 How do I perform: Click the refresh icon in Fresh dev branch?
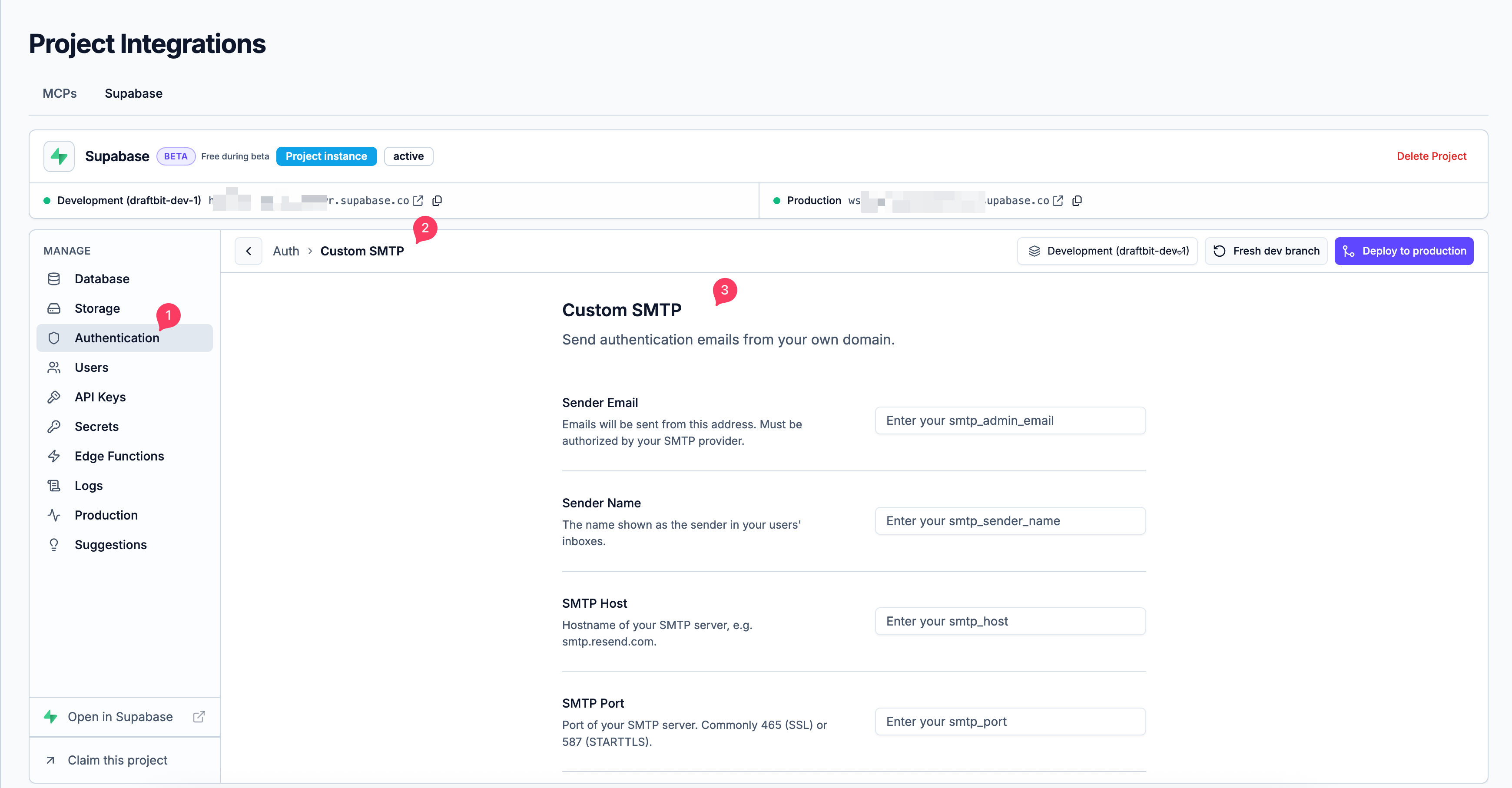pyautogui.click(x=1219, y=251)
